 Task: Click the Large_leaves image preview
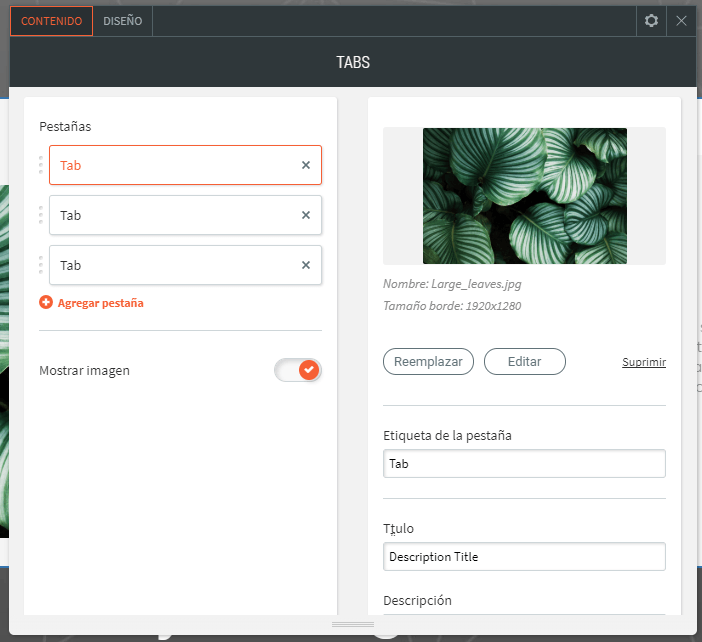(x=525, y=196)
